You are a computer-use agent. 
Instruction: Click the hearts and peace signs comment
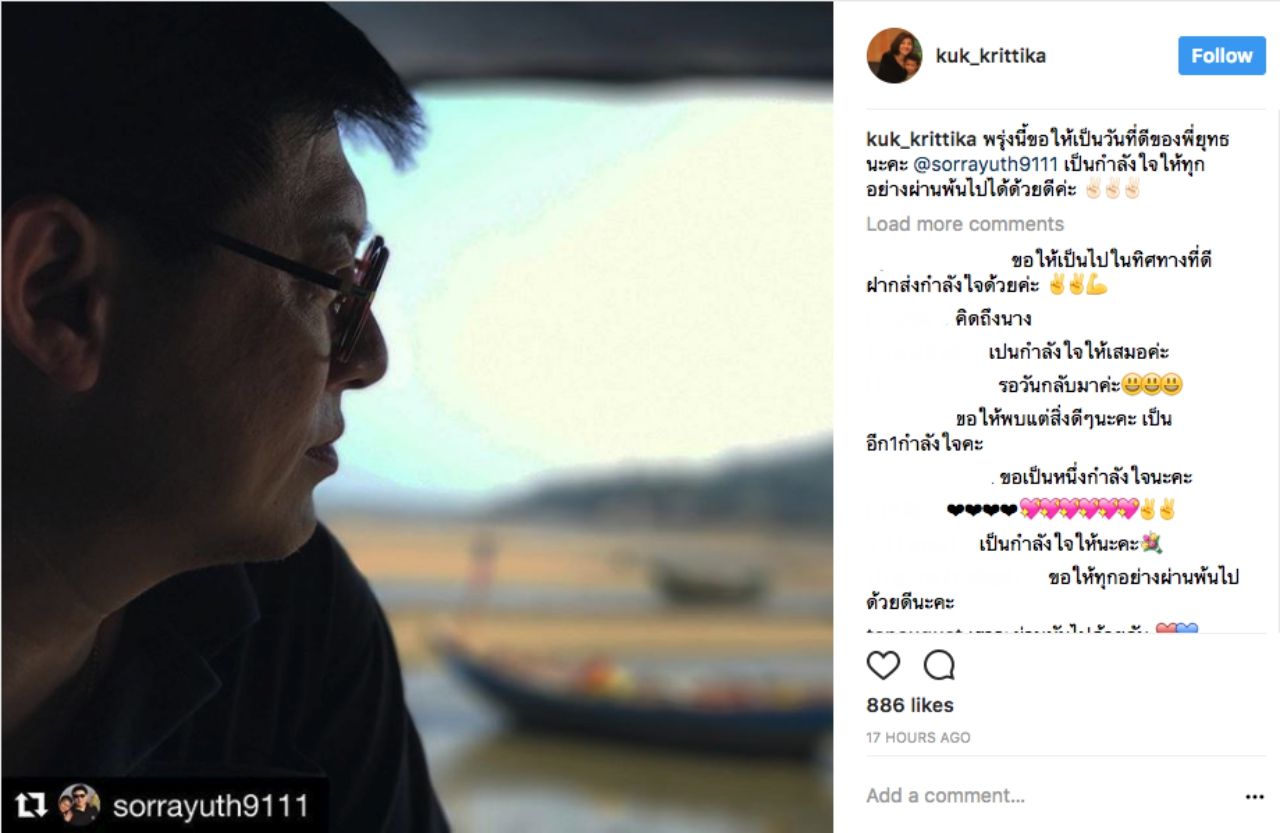[x=1061, y=510]
